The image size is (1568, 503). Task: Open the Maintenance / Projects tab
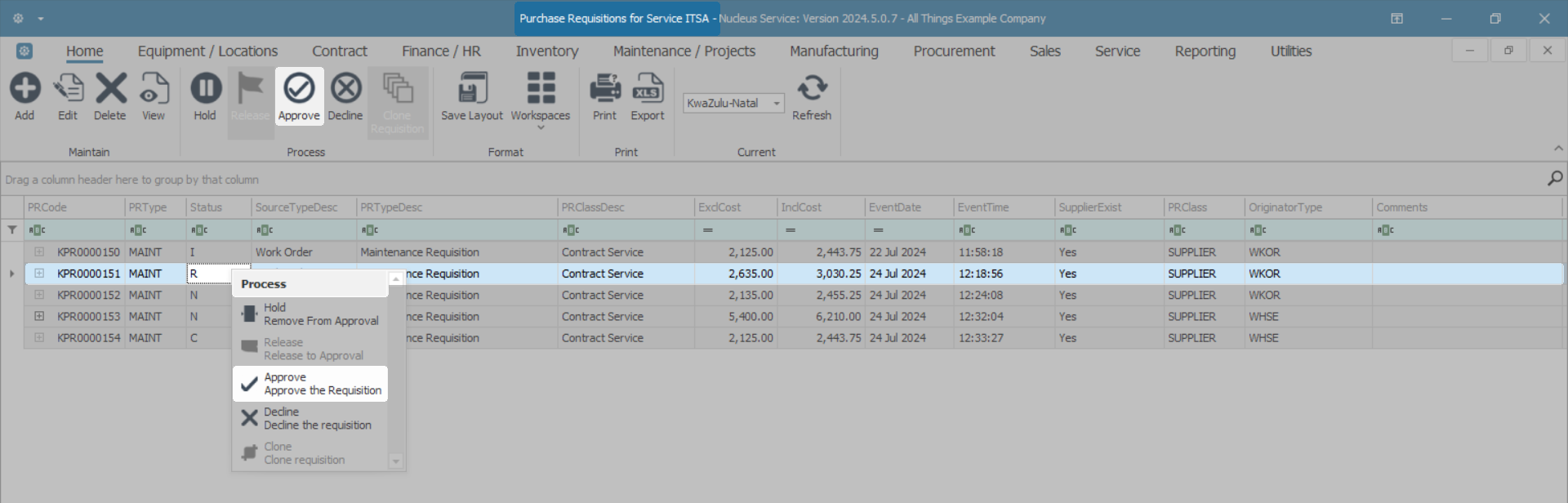[684, 51]
